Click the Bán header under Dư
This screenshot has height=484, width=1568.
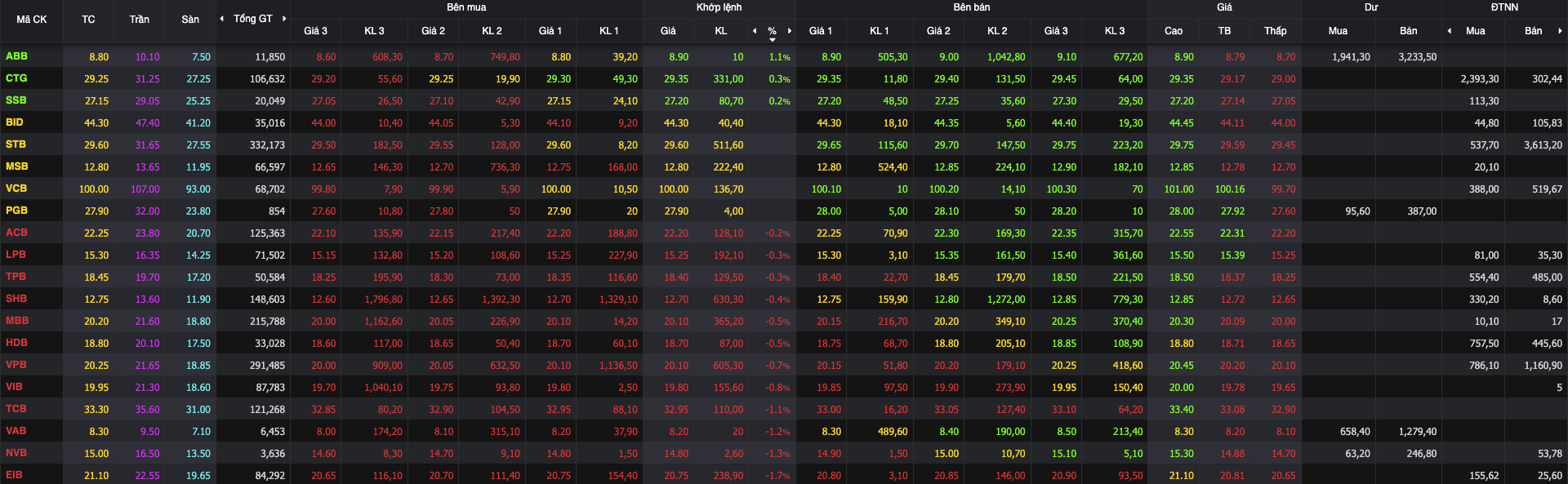(x=1409, y=31)
